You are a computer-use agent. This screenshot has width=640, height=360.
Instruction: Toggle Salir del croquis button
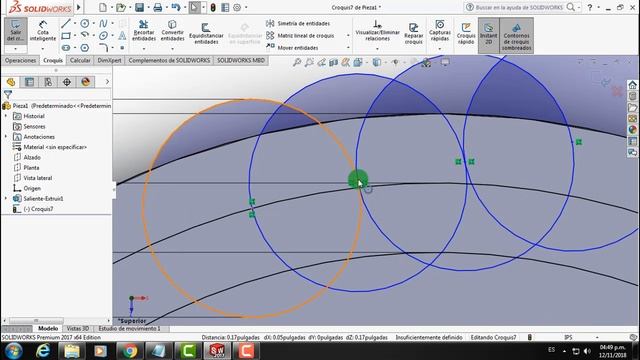coord(16,31)
